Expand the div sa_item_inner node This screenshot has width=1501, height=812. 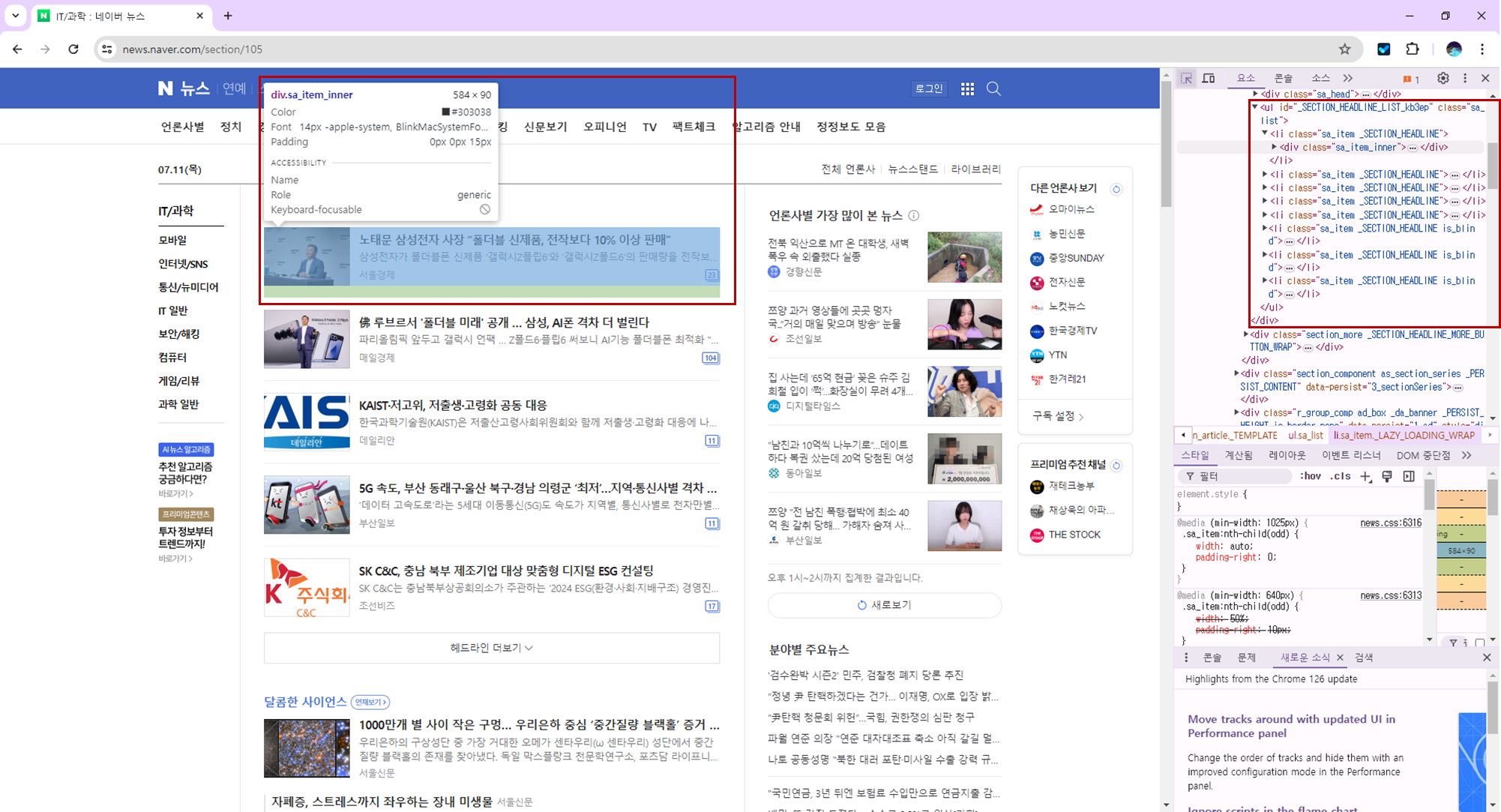point(1274,147)
